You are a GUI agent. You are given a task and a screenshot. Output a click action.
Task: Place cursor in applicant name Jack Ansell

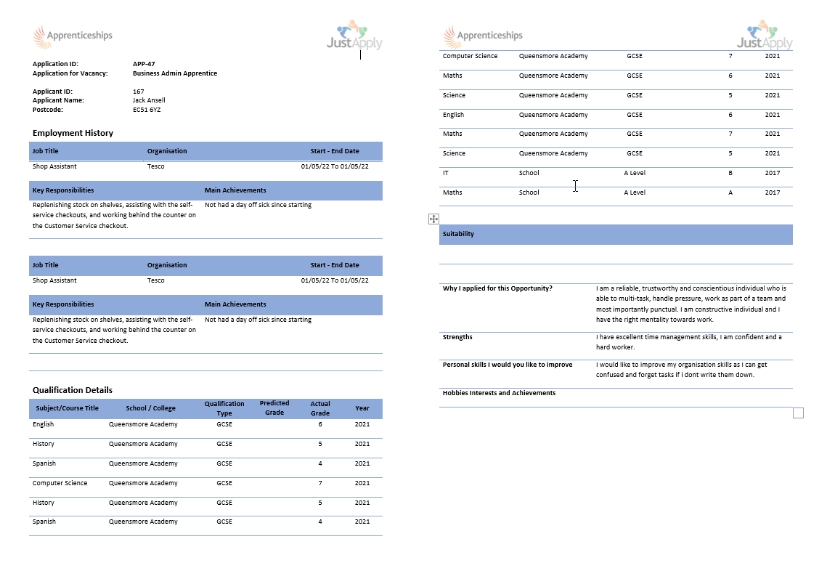click(149, 100)
